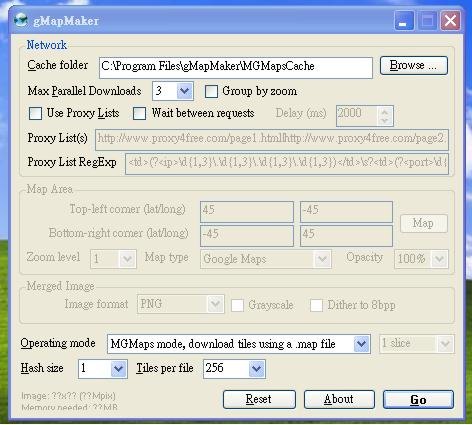Click the Browse button for cache folder
The image size is (472, 425).
414,65
